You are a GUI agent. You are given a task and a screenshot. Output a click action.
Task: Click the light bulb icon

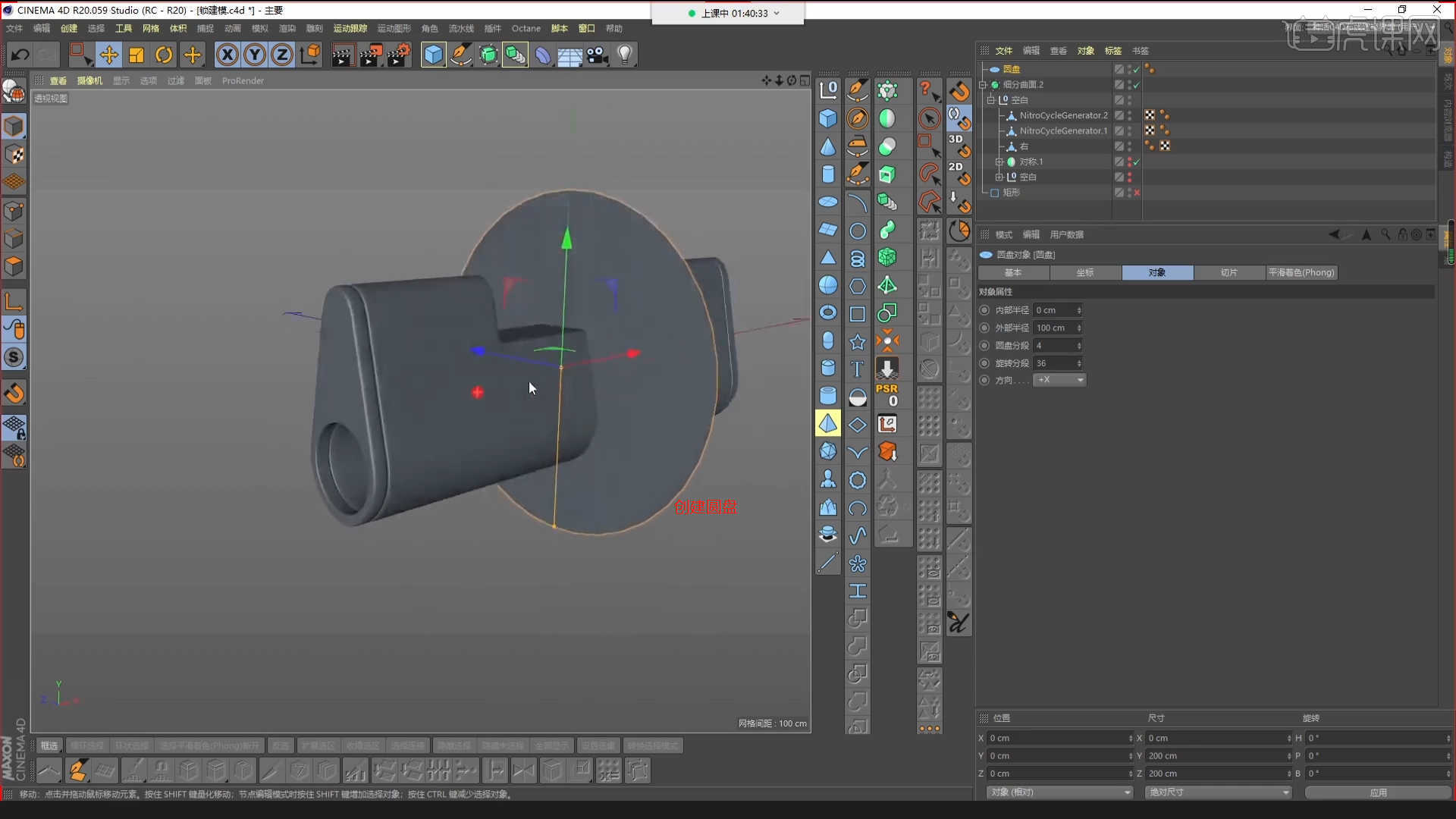(625, 55)
